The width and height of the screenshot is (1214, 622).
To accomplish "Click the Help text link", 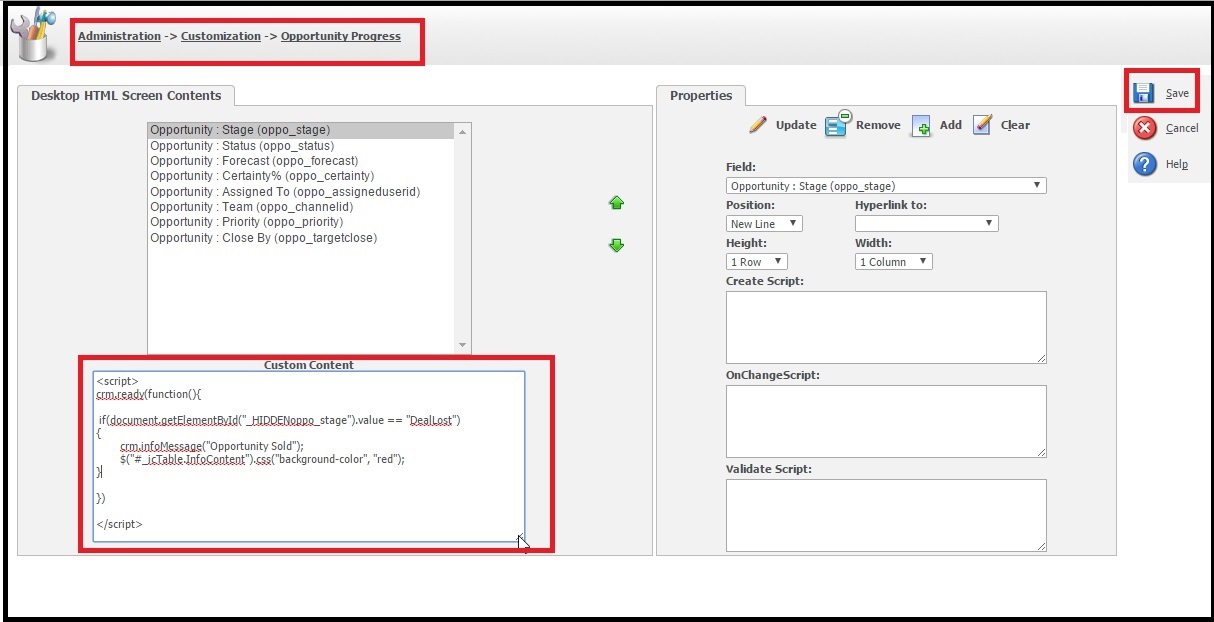I will tap(1177, 164).
